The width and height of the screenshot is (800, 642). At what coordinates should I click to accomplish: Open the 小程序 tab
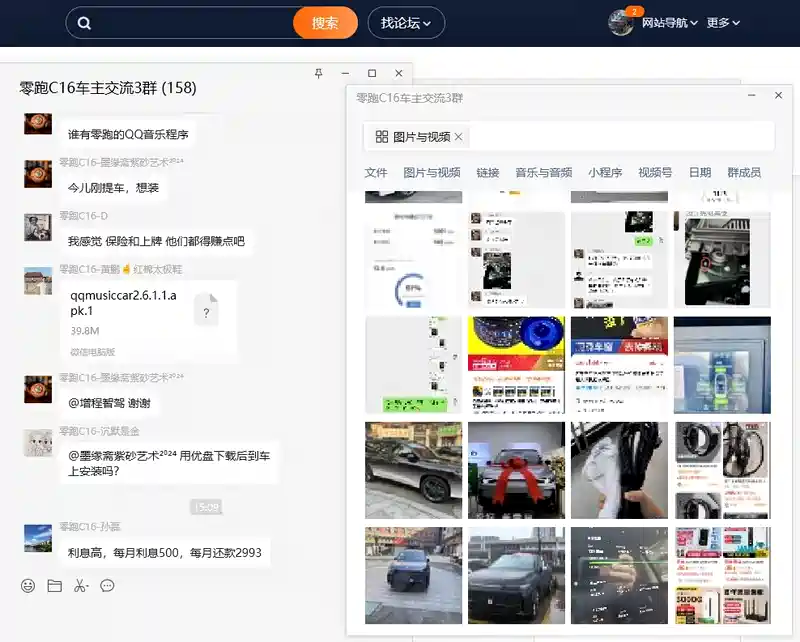pyautogui.click(x=605, y=173)
